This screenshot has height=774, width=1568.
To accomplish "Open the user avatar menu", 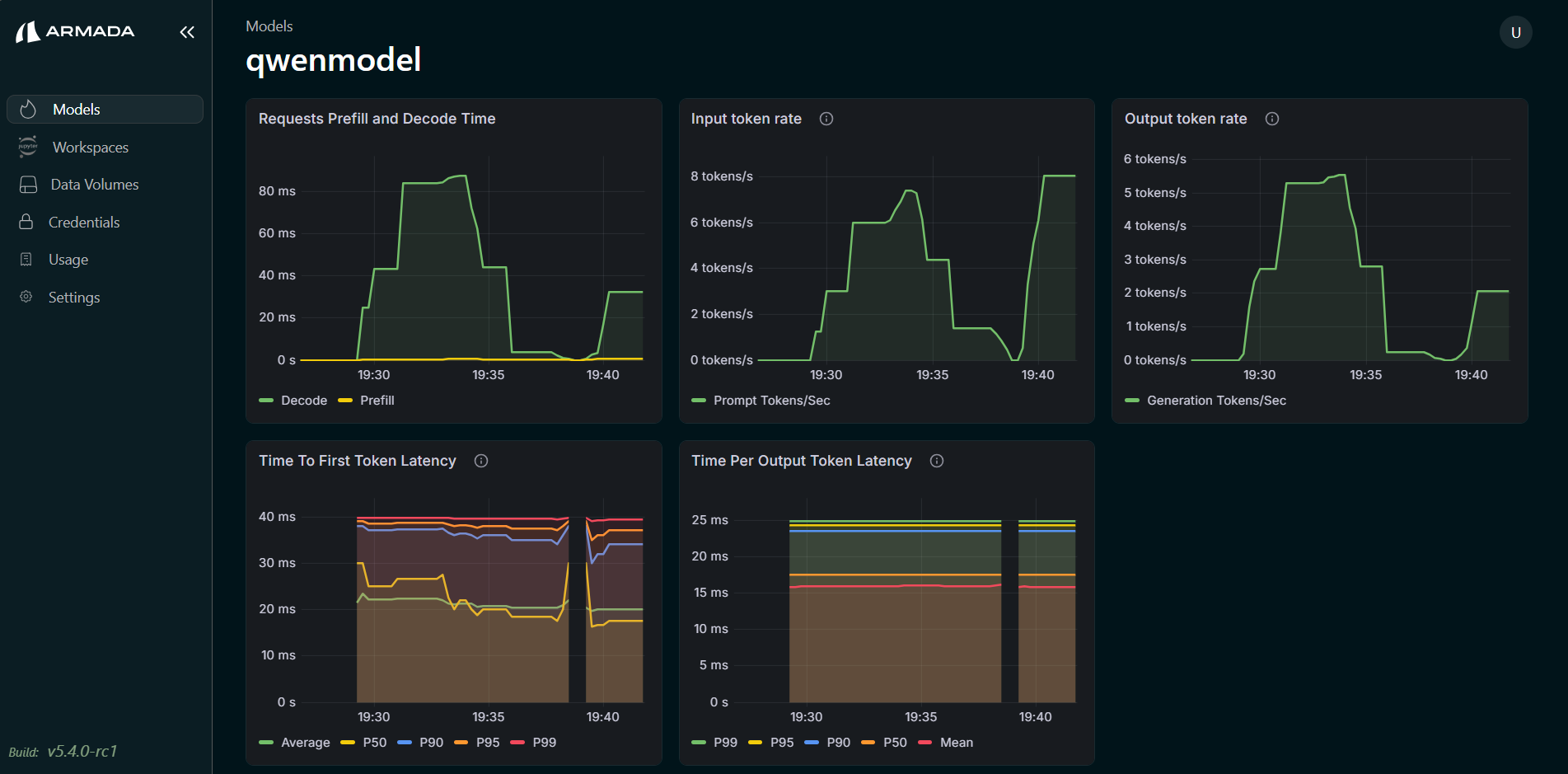I will pos(1515,33).
